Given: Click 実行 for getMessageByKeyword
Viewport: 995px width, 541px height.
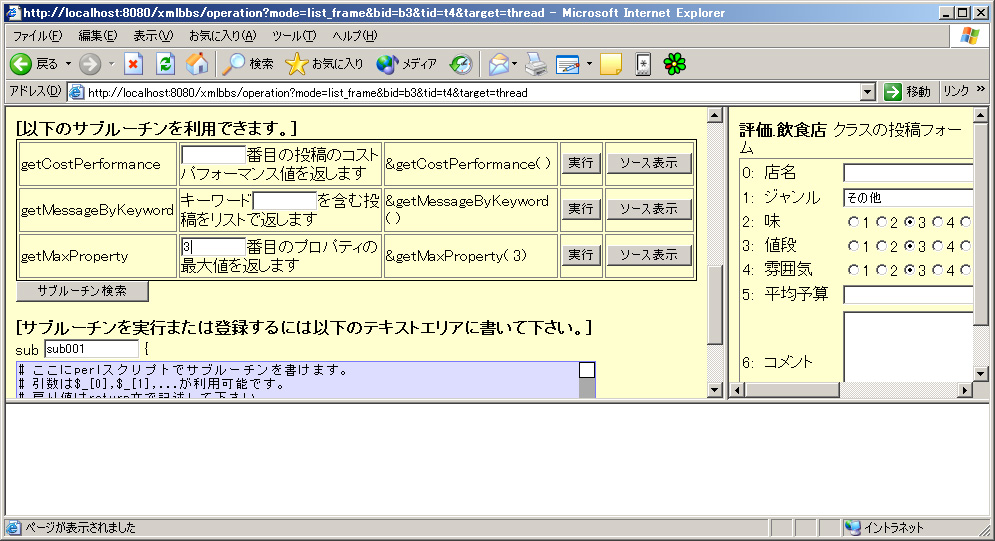Looking at the screenshot, I should coord(581,209).
